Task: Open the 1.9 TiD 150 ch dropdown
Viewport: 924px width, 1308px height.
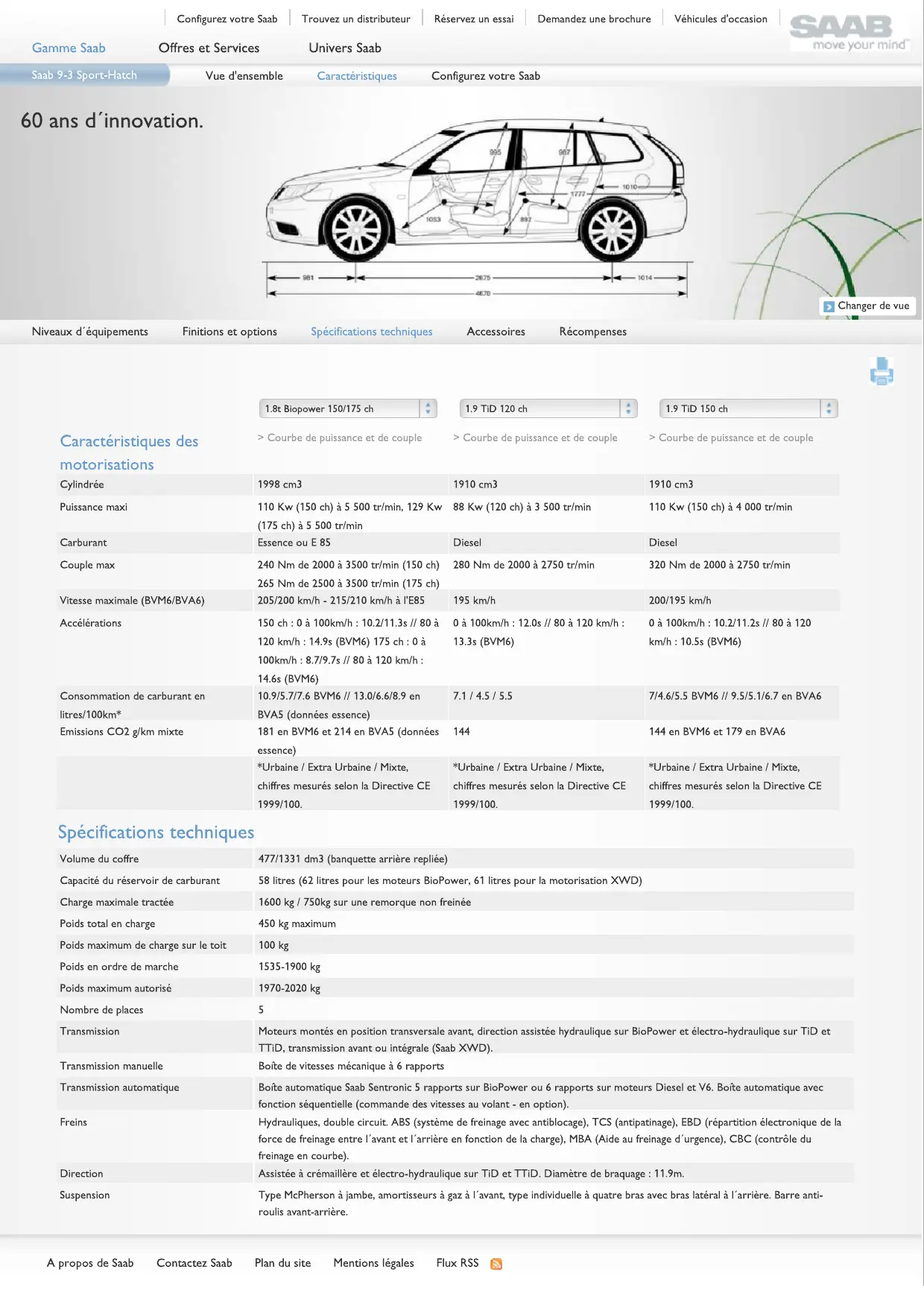Action: [748, 408]
